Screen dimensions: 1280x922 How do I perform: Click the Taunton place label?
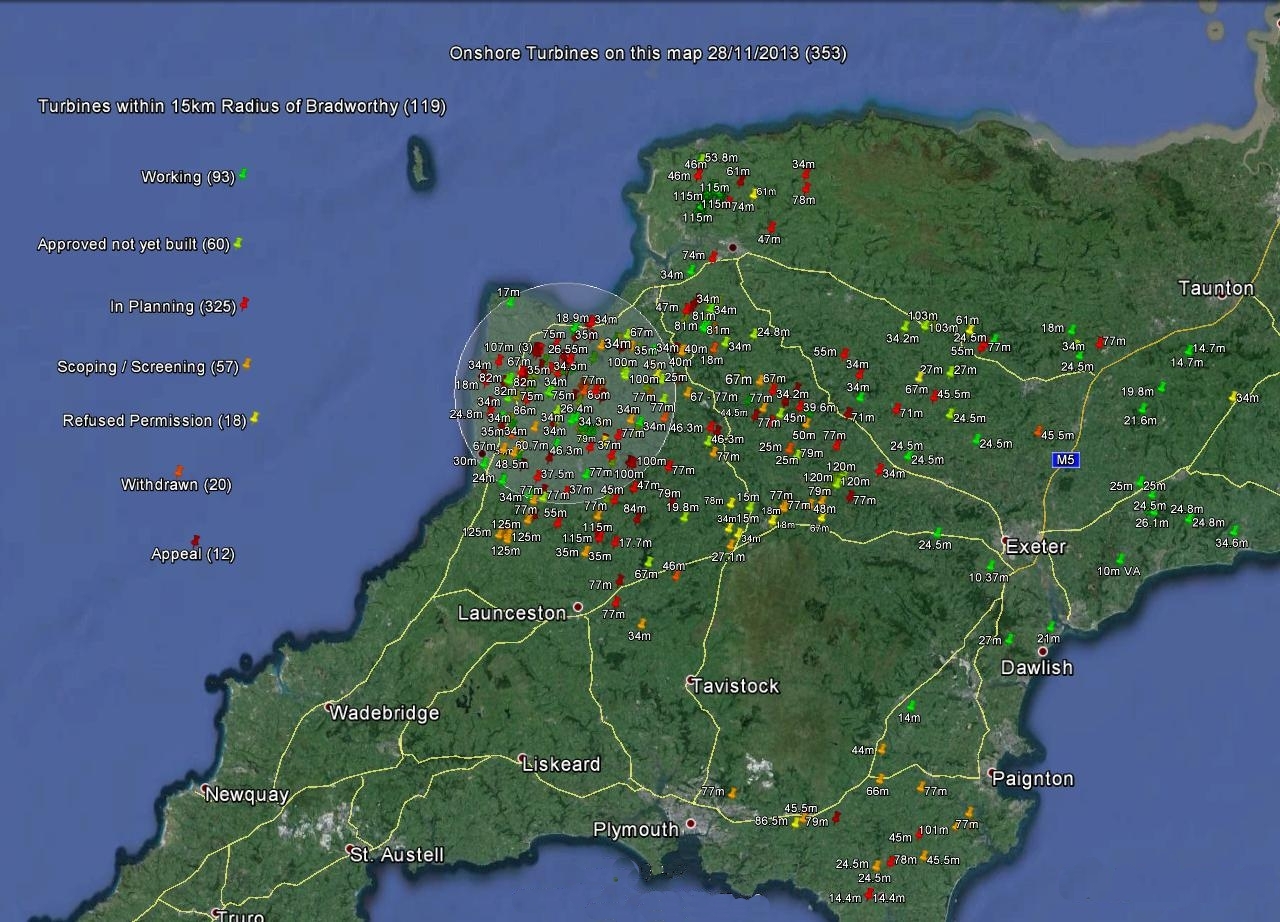[1215, 288]
